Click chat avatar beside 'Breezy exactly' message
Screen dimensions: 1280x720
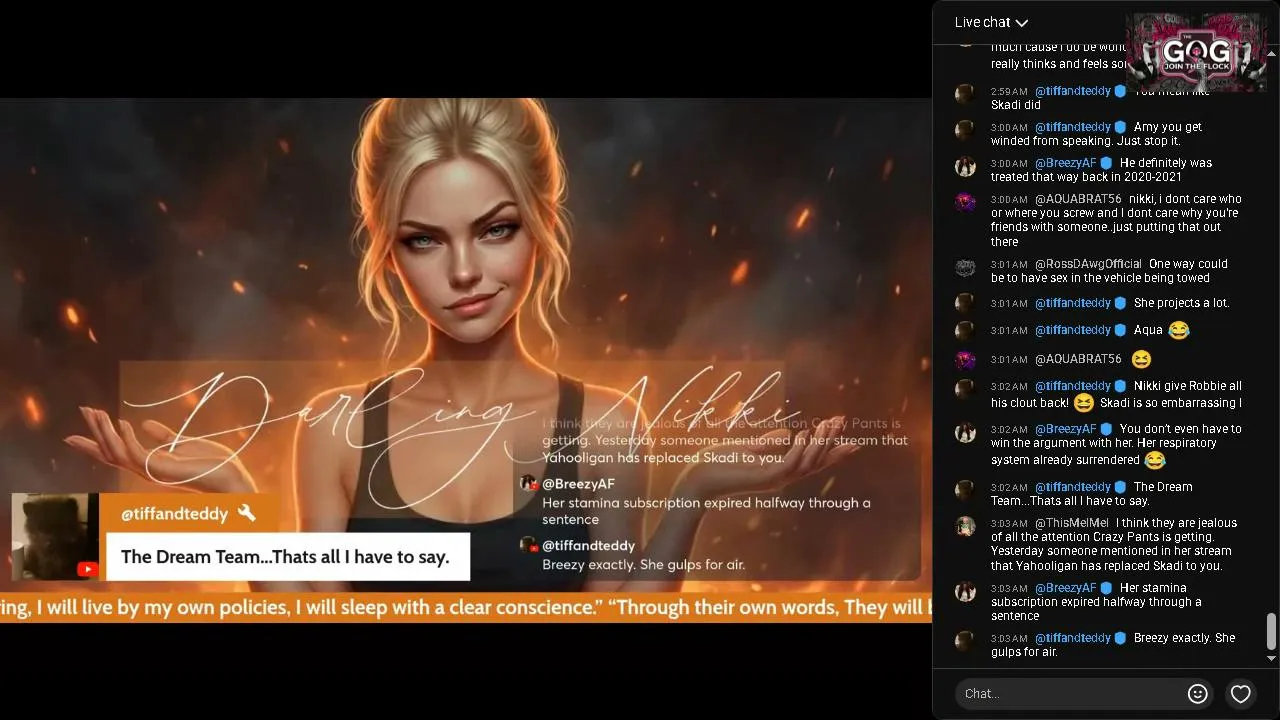coord(965,641)
